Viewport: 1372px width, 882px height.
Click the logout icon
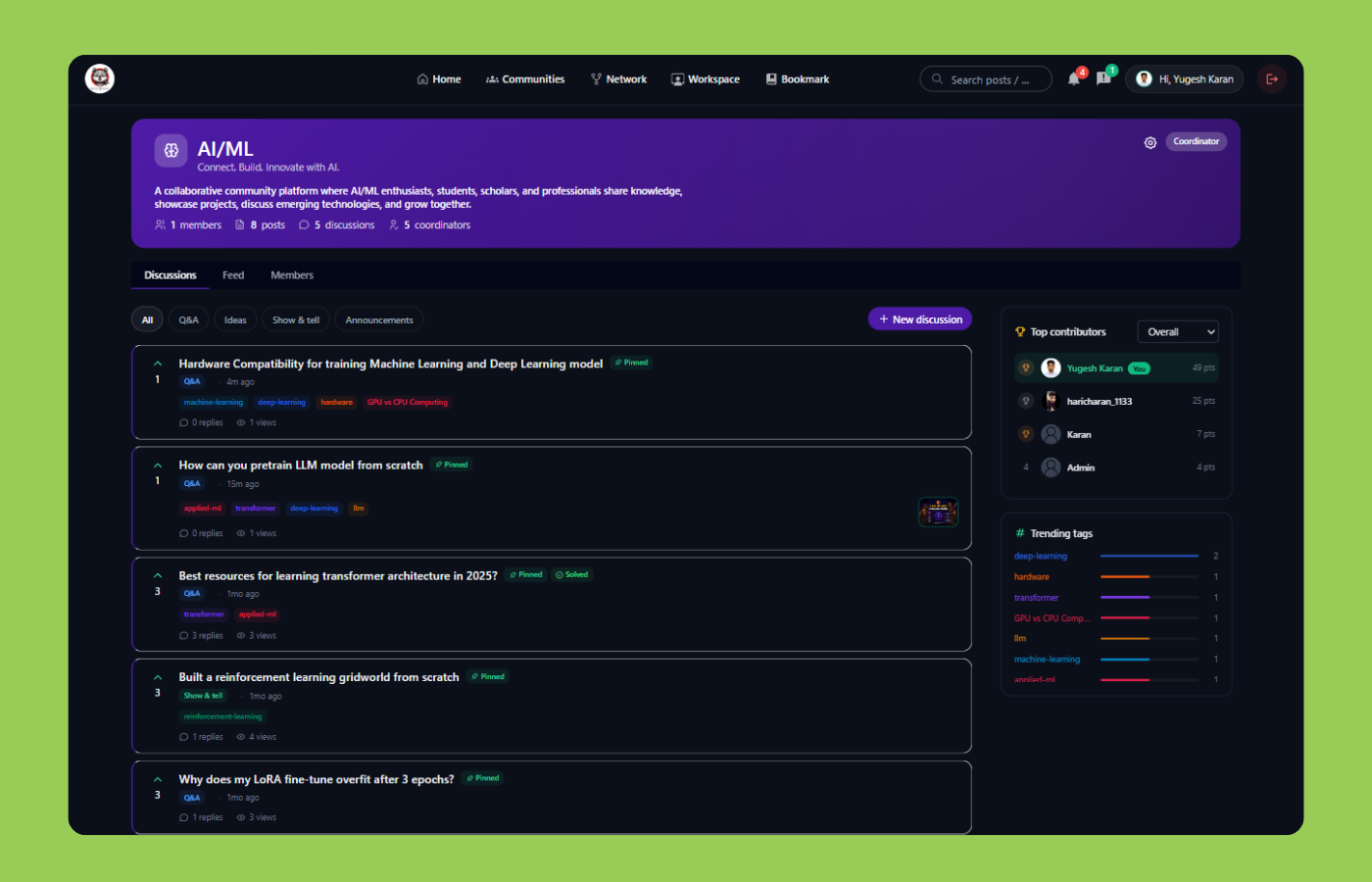pos(1272,79)
